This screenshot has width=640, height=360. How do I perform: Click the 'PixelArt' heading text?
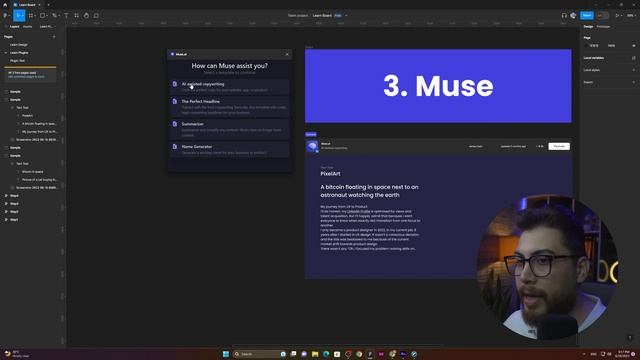pyautogui.click(x=330, y=173)
